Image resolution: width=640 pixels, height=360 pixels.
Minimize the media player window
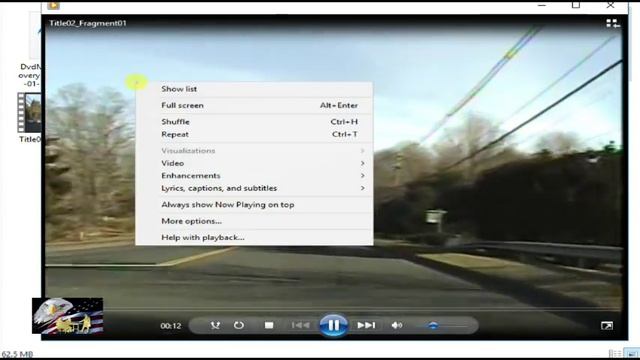pos(542,5)
